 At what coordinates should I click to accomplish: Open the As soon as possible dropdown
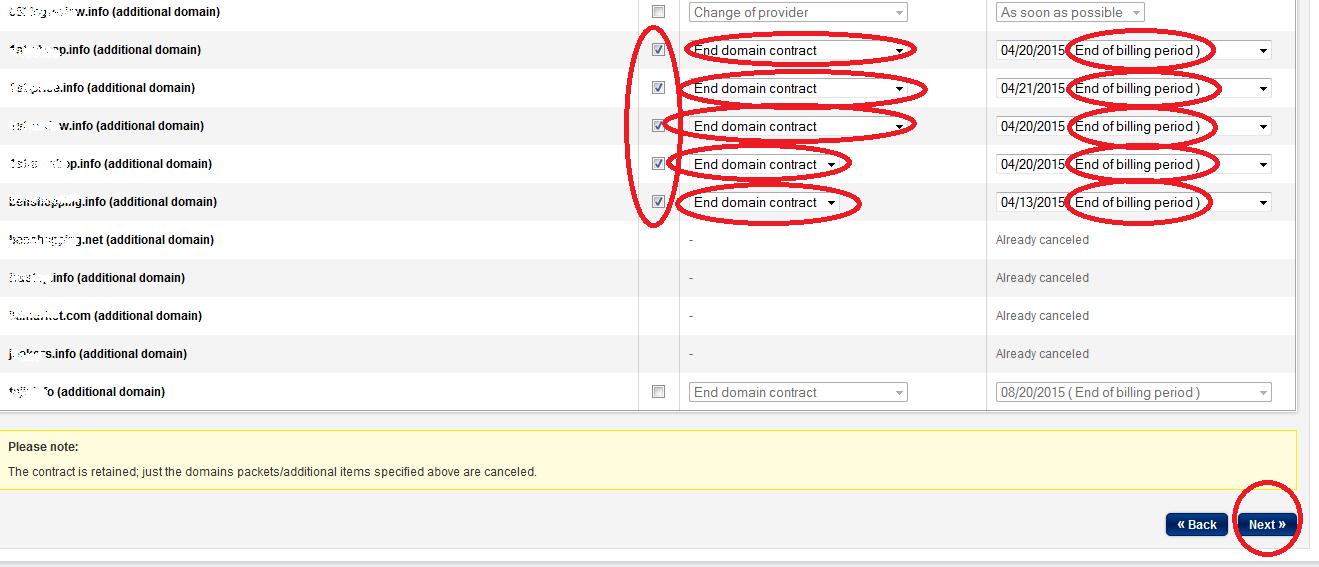[x=1070, y=13]
